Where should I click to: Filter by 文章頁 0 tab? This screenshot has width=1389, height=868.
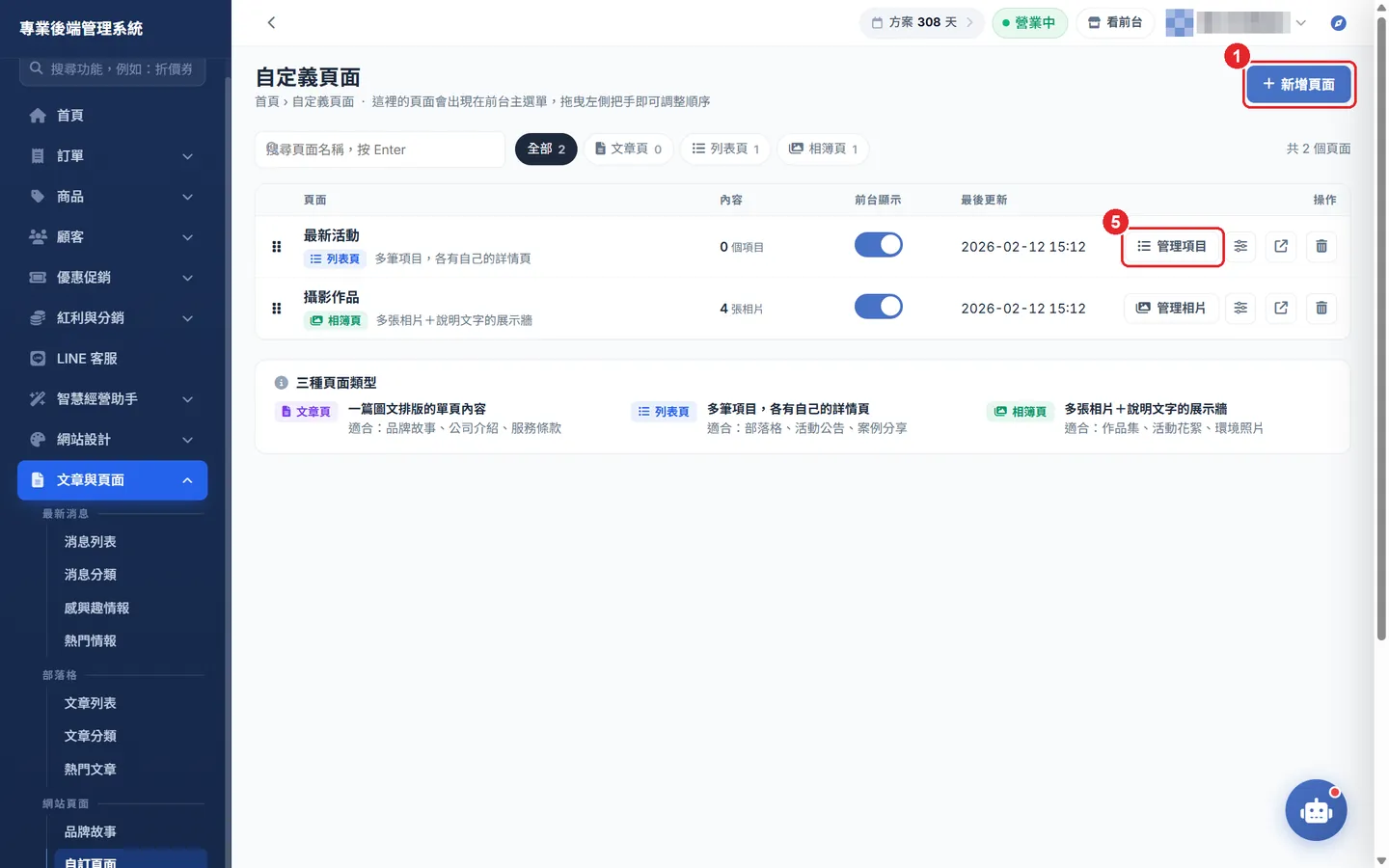click(x=628, y=149)
